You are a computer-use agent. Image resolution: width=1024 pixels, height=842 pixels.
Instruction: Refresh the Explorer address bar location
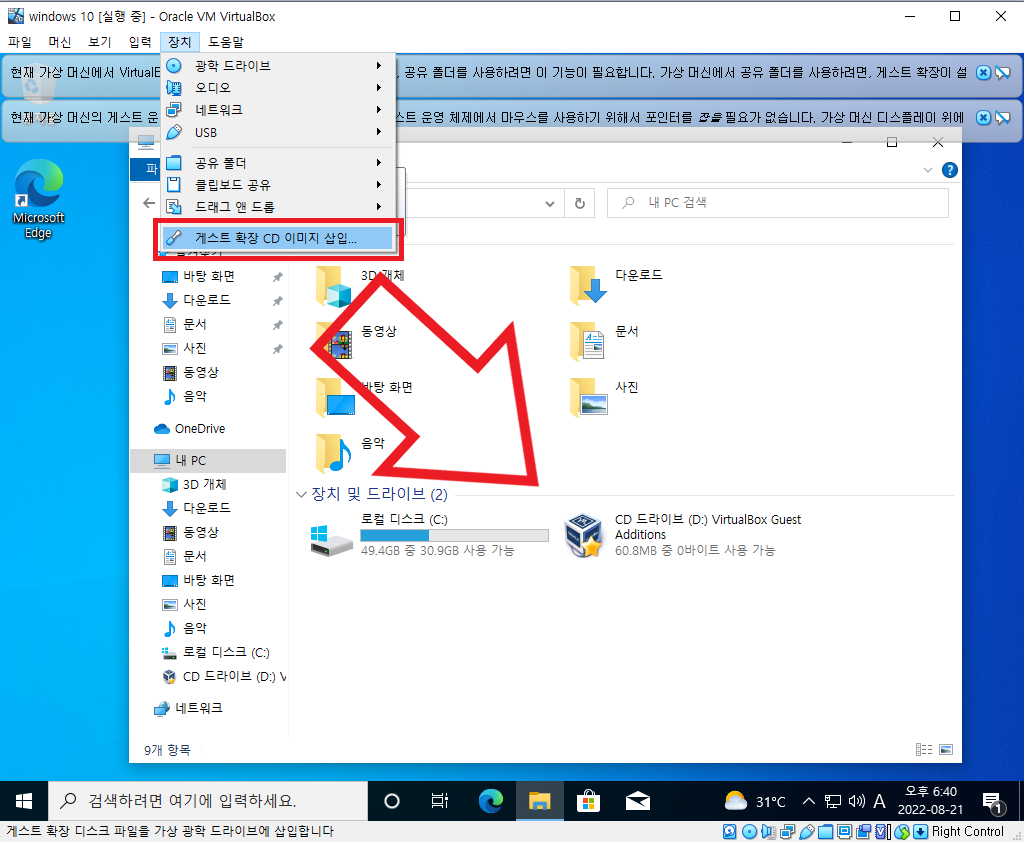(x=579, y=203)
